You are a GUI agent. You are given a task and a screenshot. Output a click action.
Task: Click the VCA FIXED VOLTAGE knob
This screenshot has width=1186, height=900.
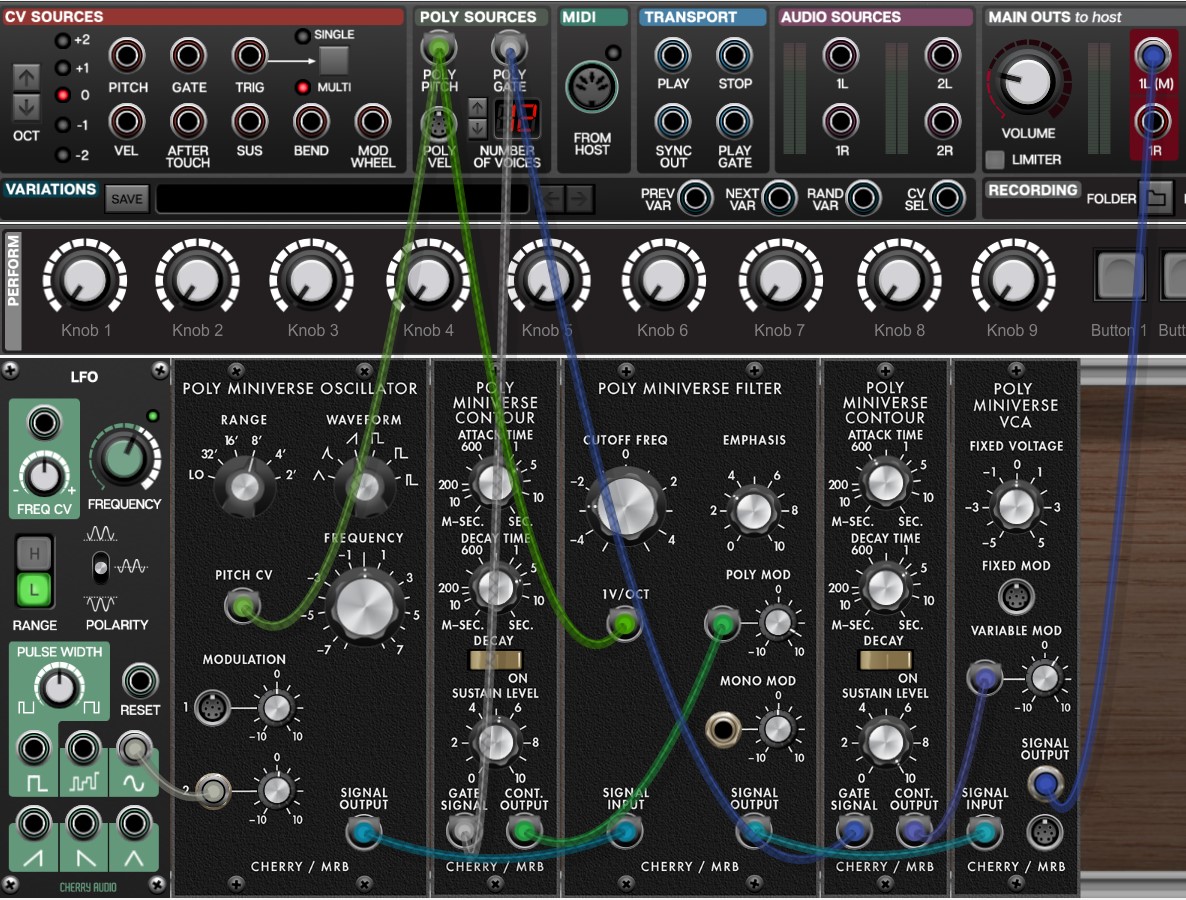1016,507
